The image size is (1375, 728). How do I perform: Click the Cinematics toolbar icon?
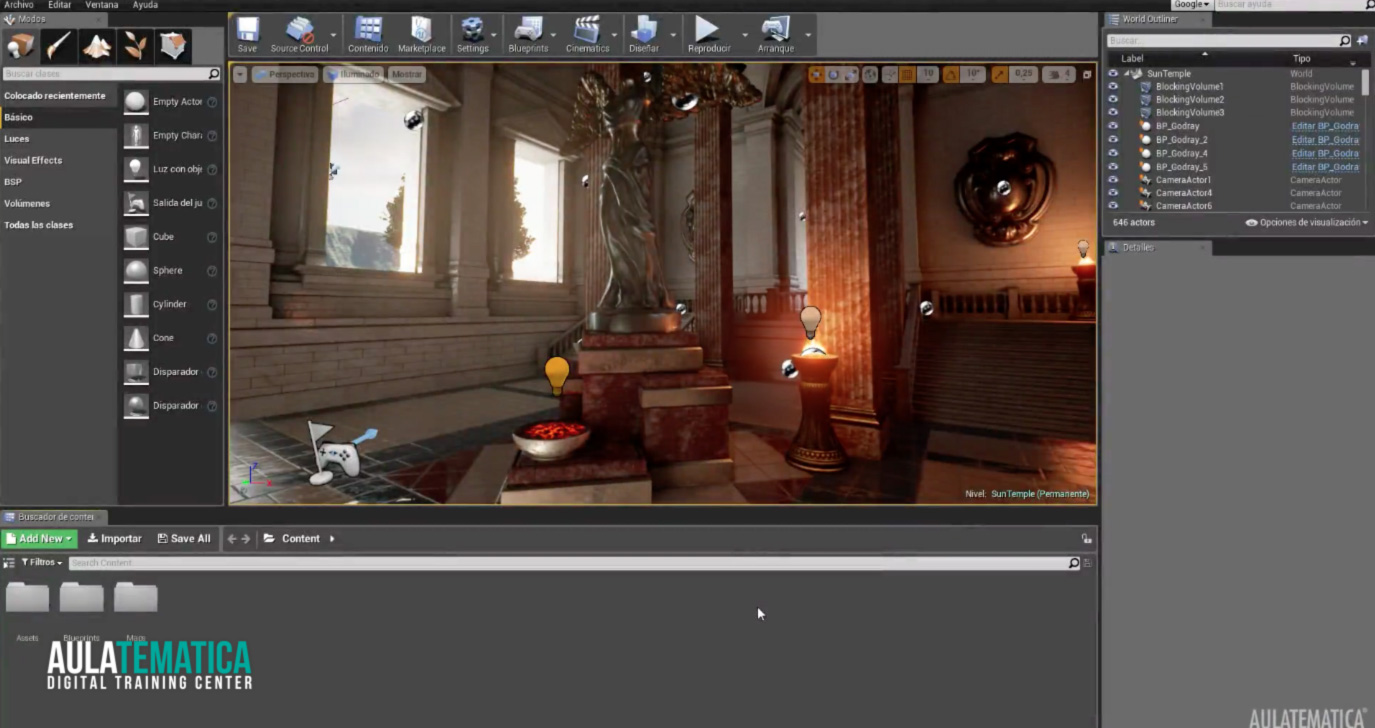click(587, 35)
